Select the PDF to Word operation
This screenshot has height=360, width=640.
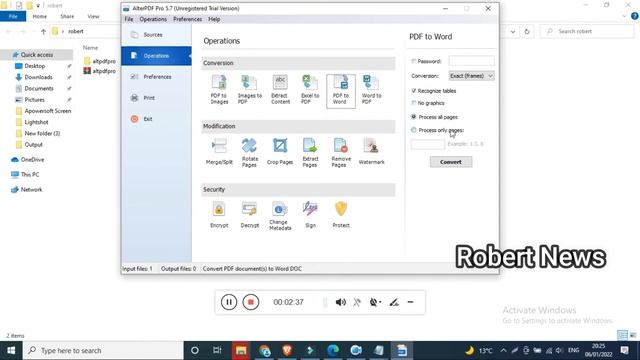(x=341, y=91)
